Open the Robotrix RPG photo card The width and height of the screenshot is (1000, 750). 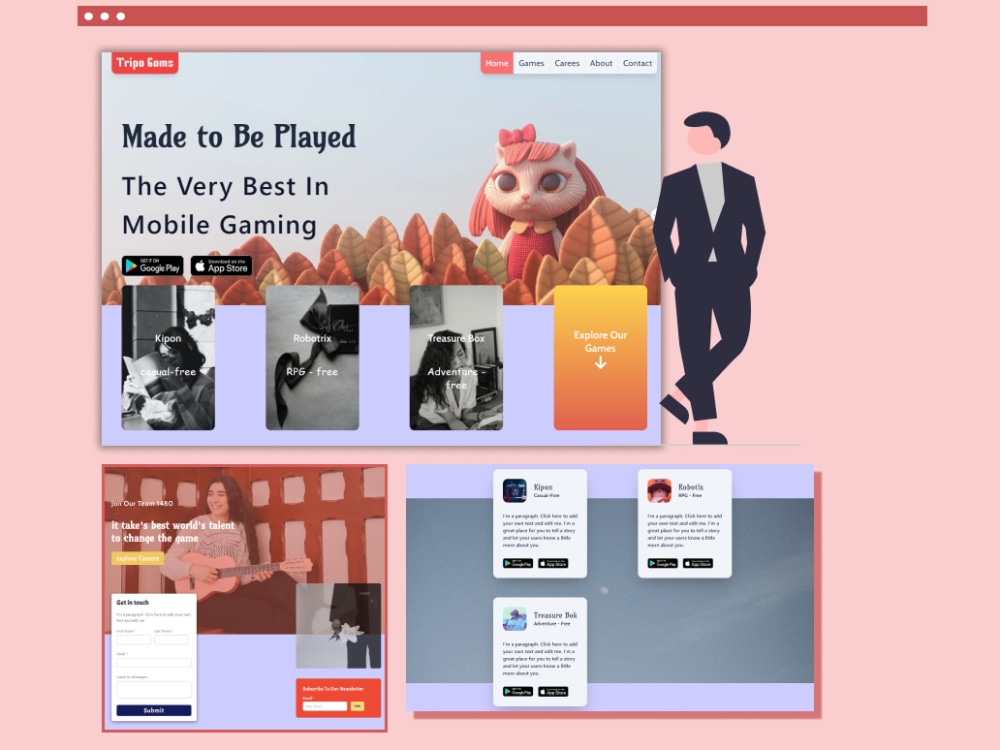pos(312,357)
